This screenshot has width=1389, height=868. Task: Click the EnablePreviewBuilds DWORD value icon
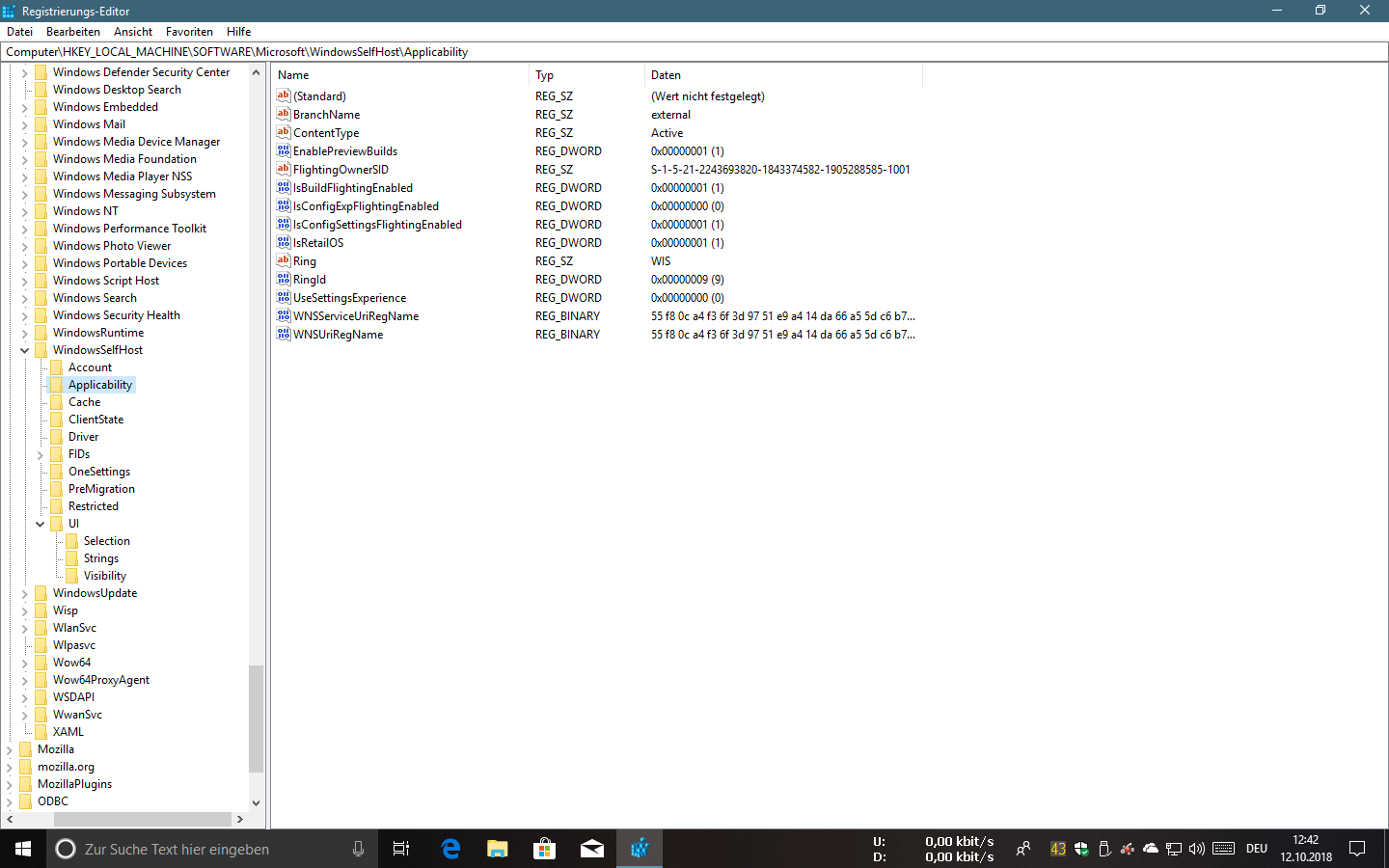pos(284,150)
